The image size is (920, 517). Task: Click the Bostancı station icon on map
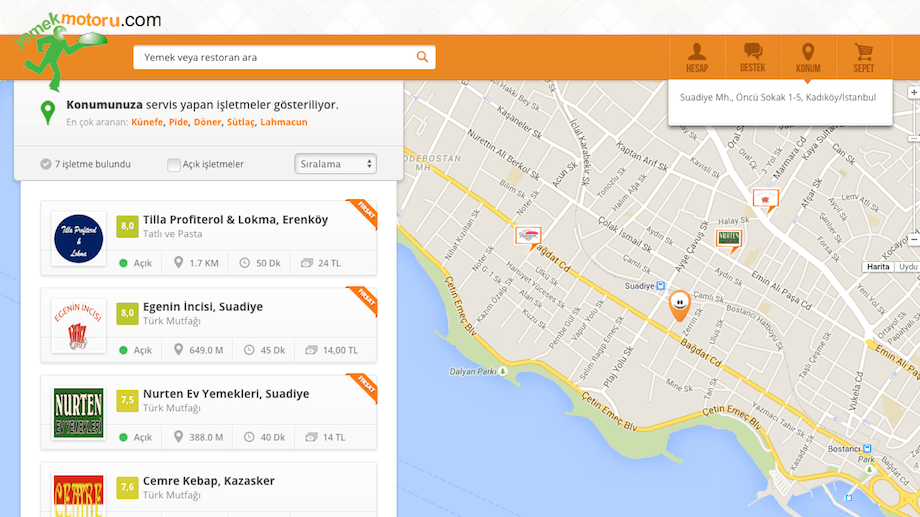coord(867,449)
